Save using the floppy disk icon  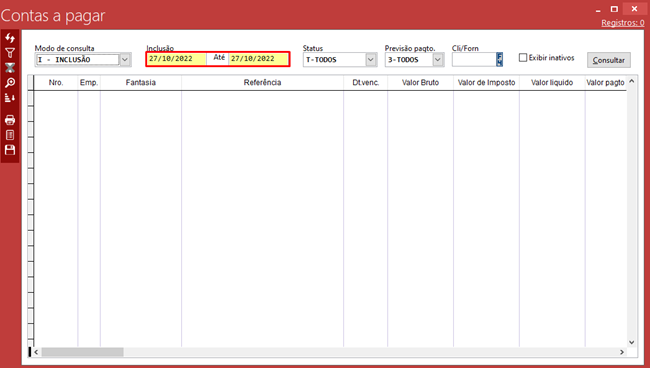[10, 150]
